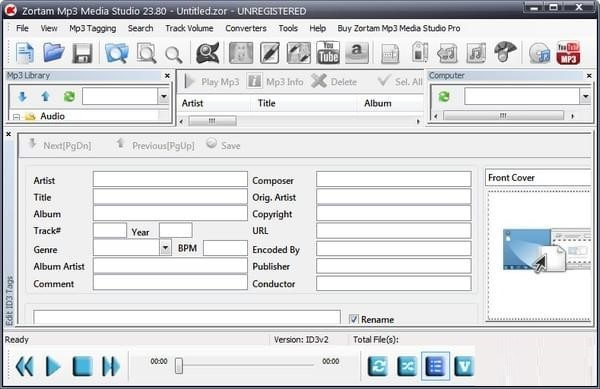Screen dimensions: 600x389
Task: Click the lyrics page toolbar icon
Action: click(390, 54)
